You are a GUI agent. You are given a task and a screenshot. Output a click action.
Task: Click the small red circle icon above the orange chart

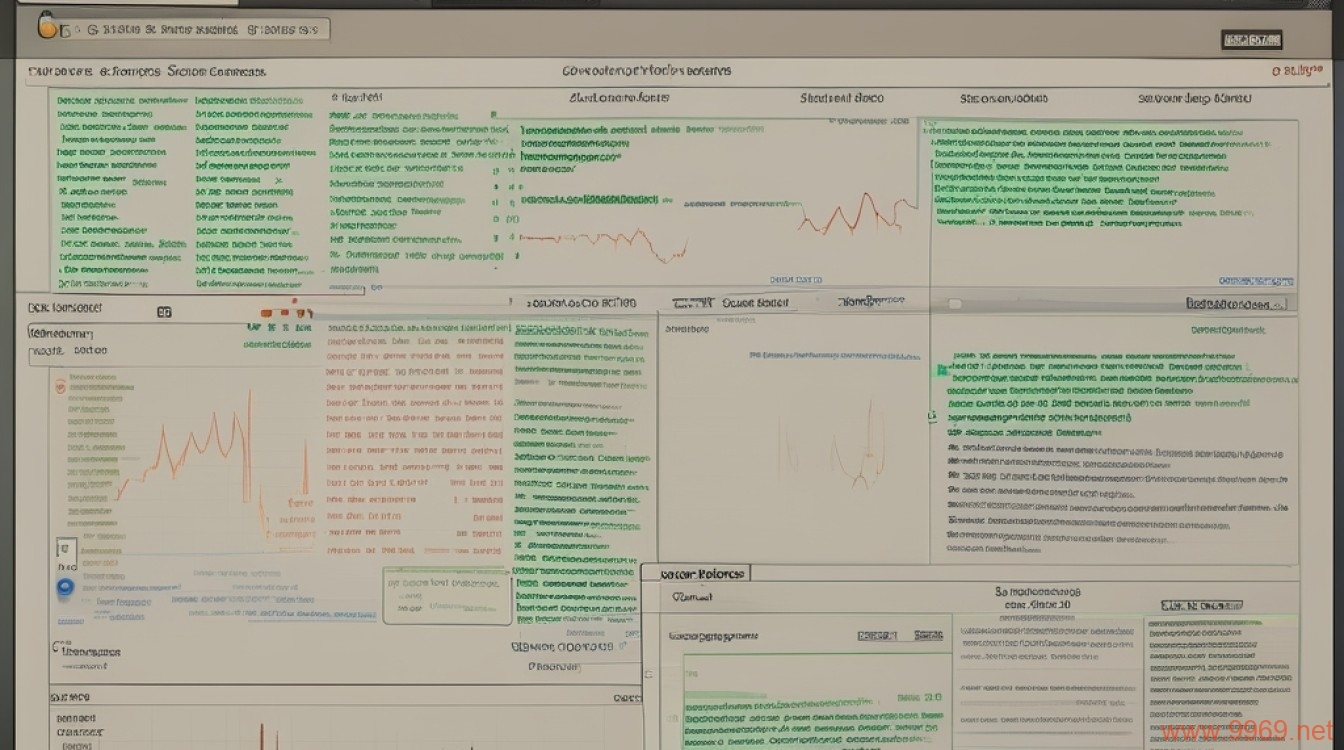(60, 385)
